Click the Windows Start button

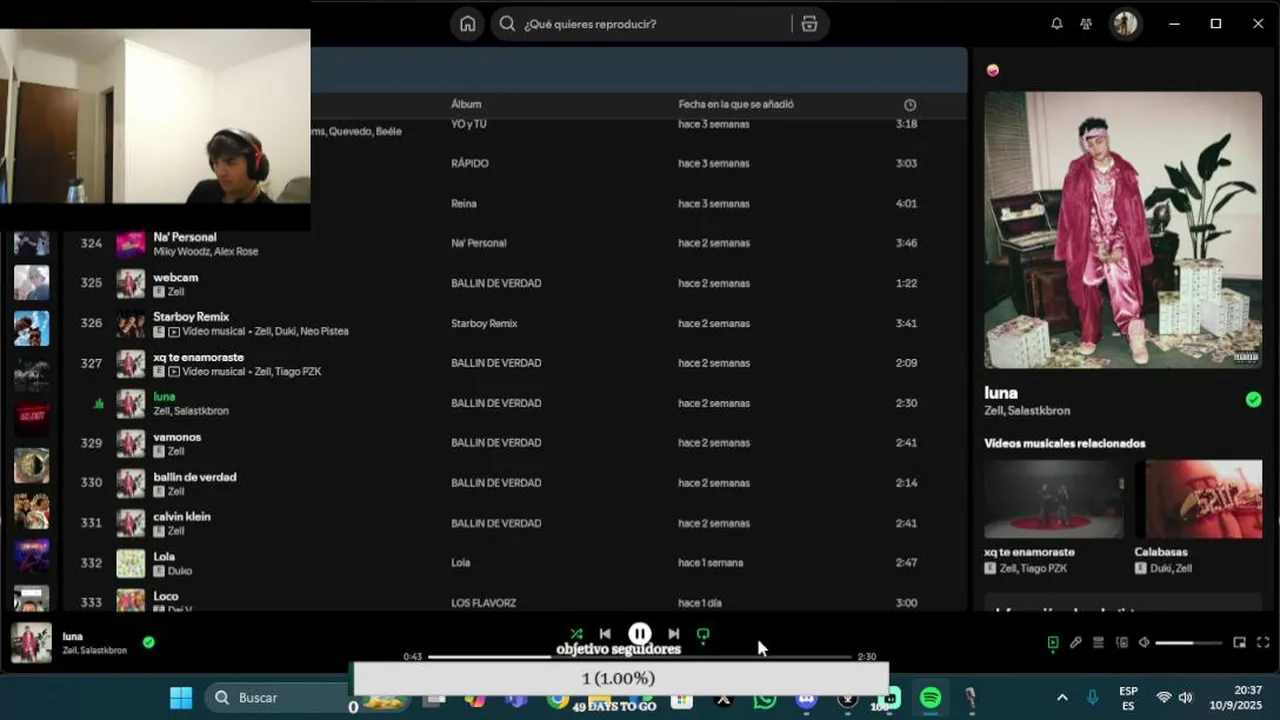click(181, 698)
